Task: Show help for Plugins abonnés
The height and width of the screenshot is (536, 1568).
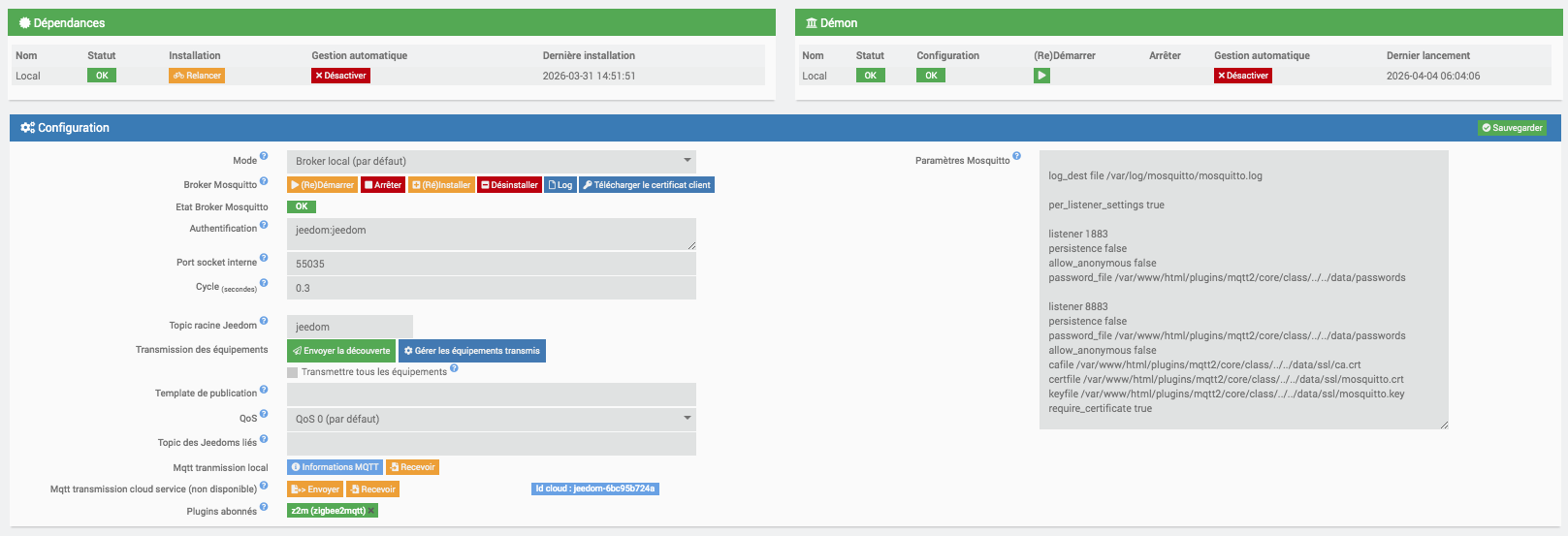Action: [264, 507]
